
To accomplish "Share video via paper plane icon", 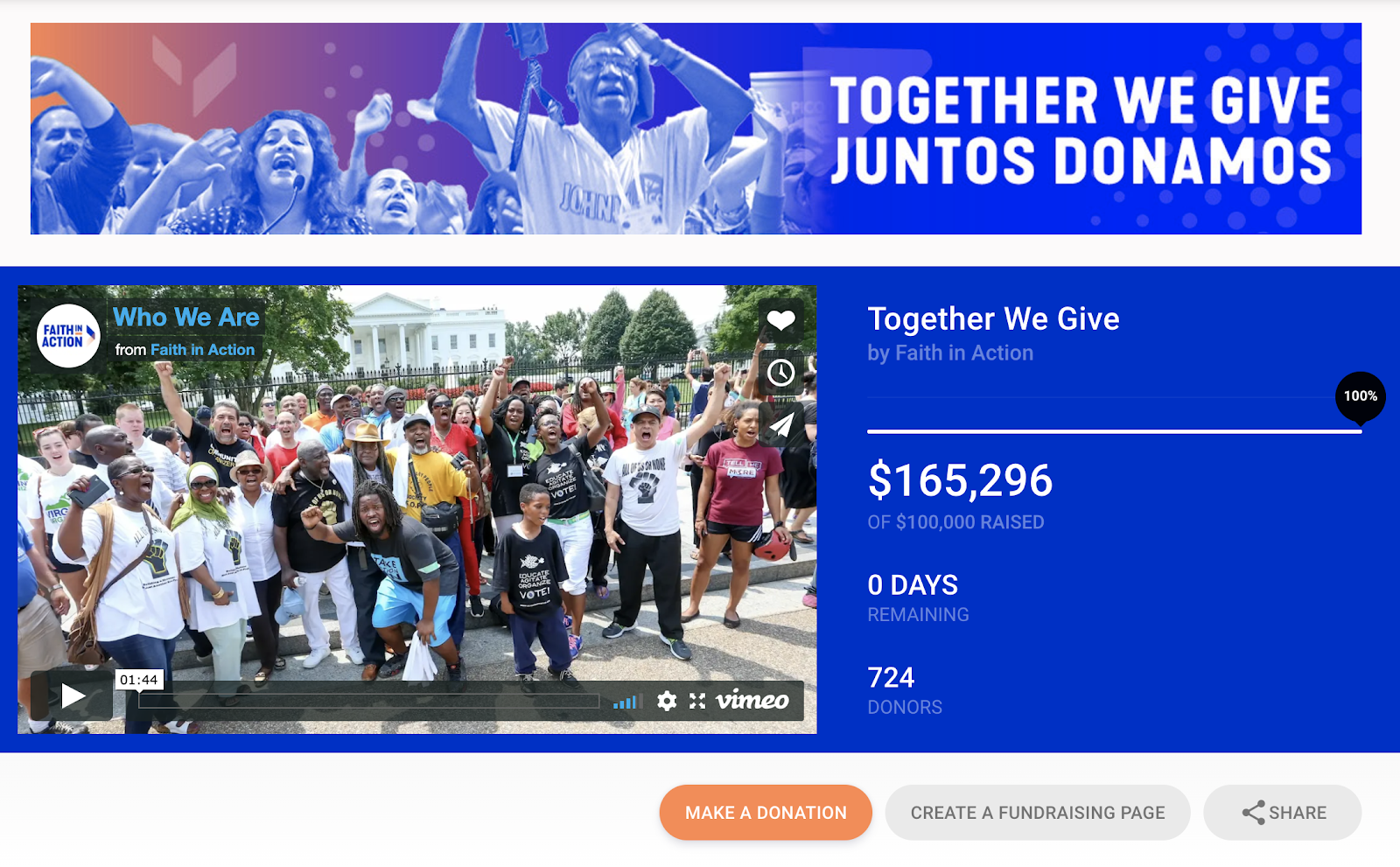I will point(780,425).
